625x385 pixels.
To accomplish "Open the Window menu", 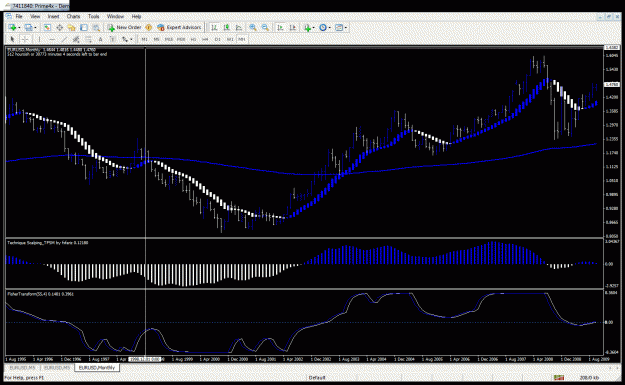I will (x=115, y=16).
